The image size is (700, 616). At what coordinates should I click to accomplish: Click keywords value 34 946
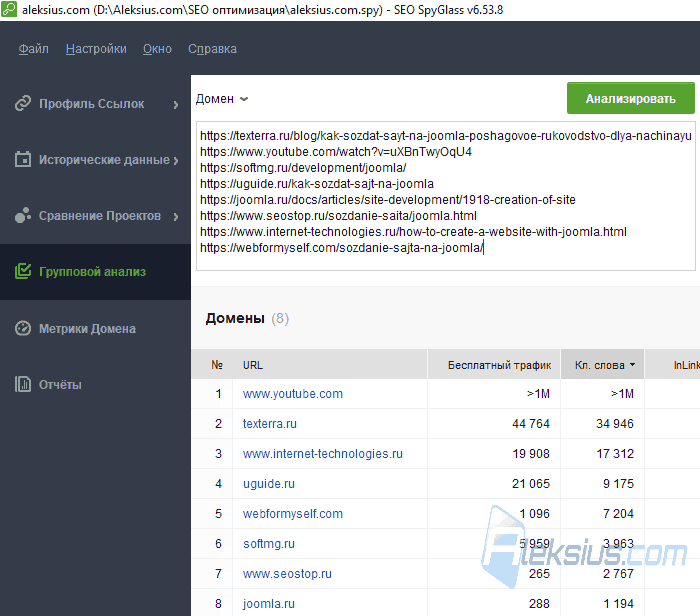(x=615, y=424)
